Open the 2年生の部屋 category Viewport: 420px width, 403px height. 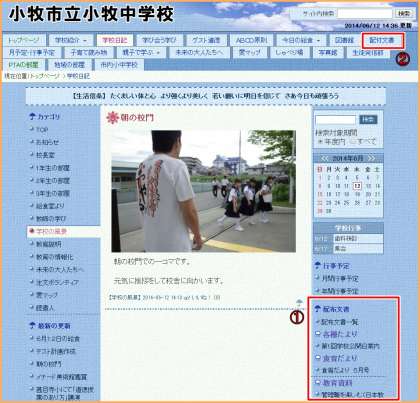[x=53, y=181]
